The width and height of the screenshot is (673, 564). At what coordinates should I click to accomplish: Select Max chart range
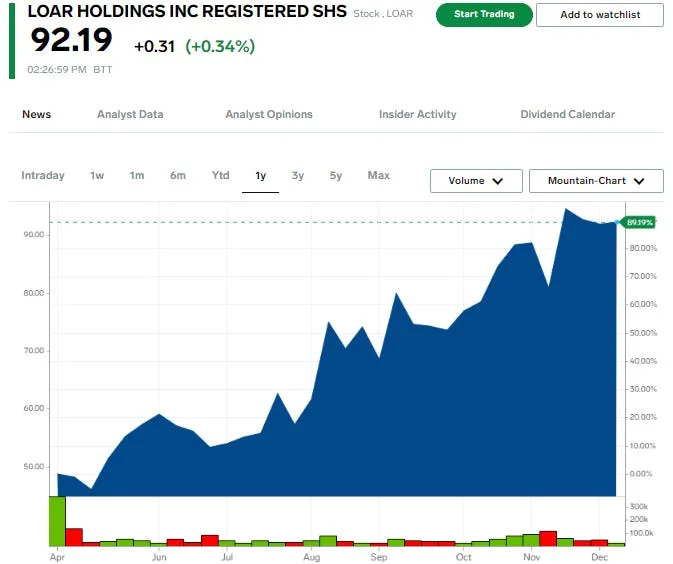[x=379, y=175]
